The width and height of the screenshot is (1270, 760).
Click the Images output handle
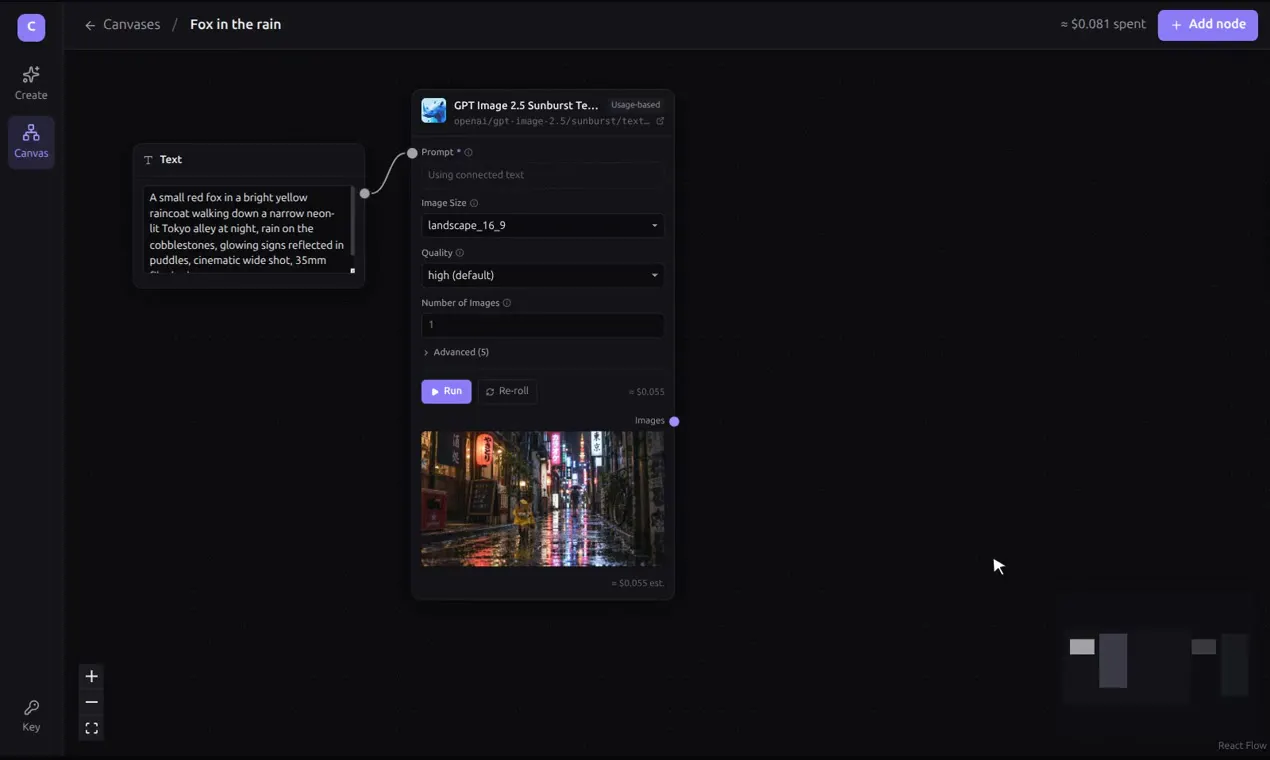[674, 421]
